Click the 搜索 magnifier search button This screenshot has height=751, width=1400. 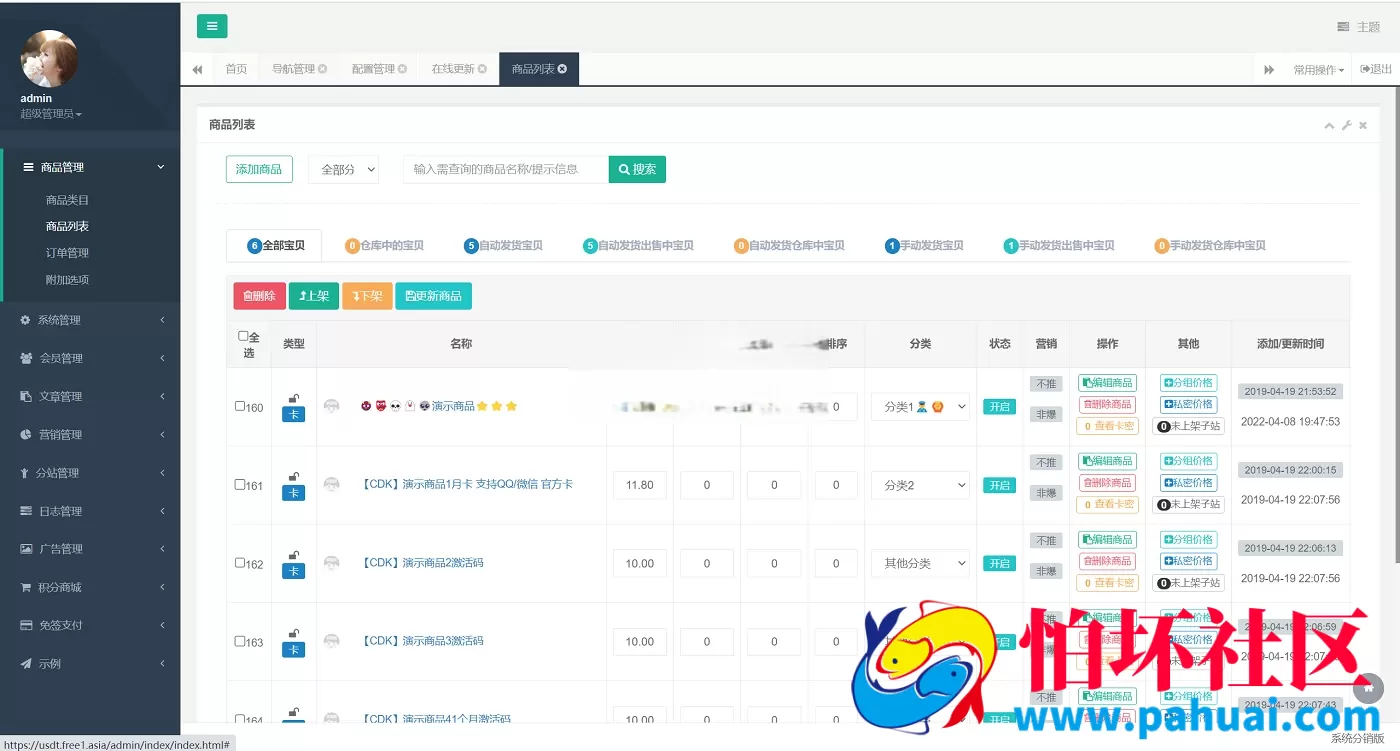click(637, 169)
